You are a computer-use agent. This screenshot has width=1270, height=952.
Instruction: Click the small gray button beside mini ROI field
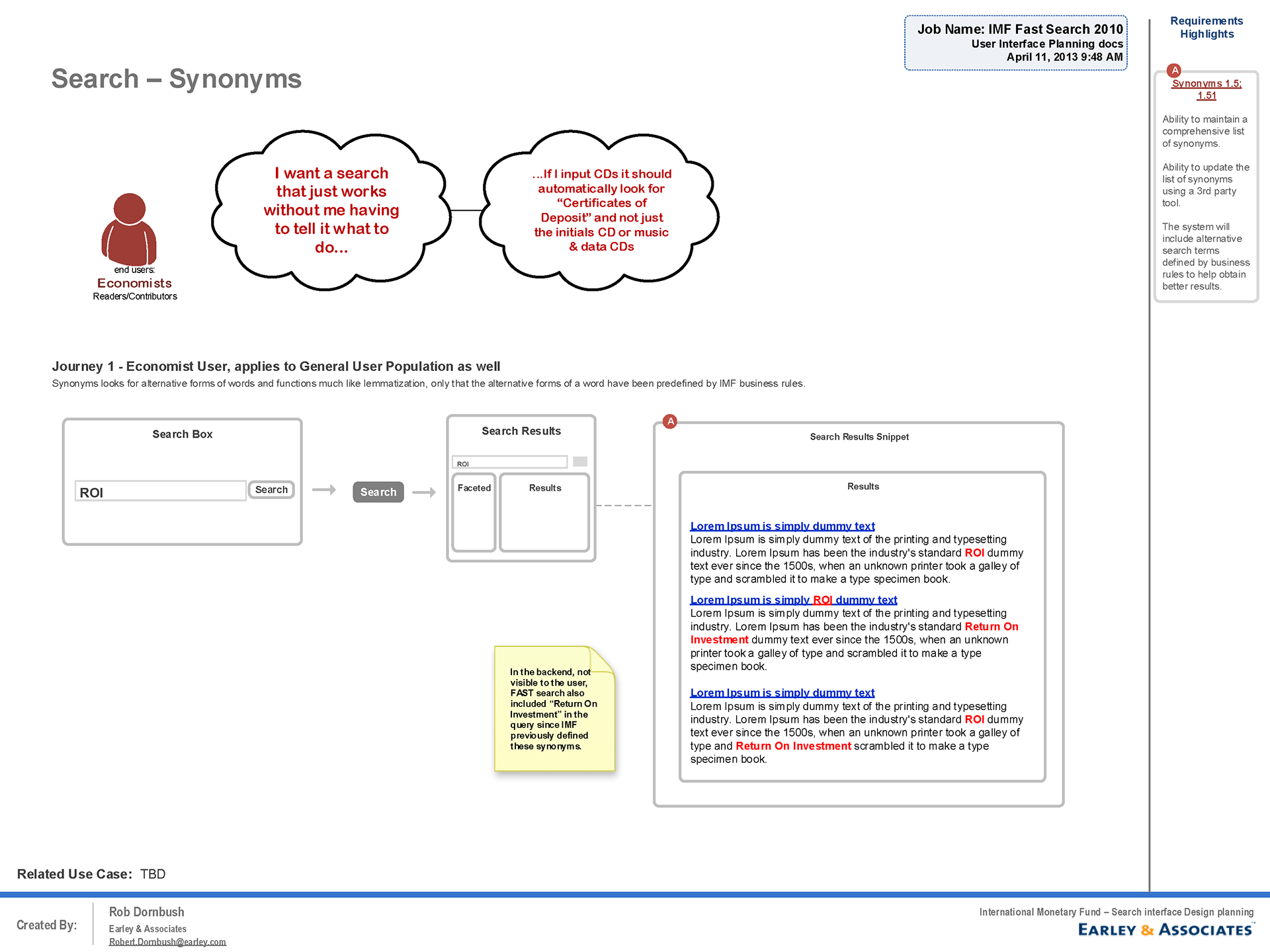(580, 461)
